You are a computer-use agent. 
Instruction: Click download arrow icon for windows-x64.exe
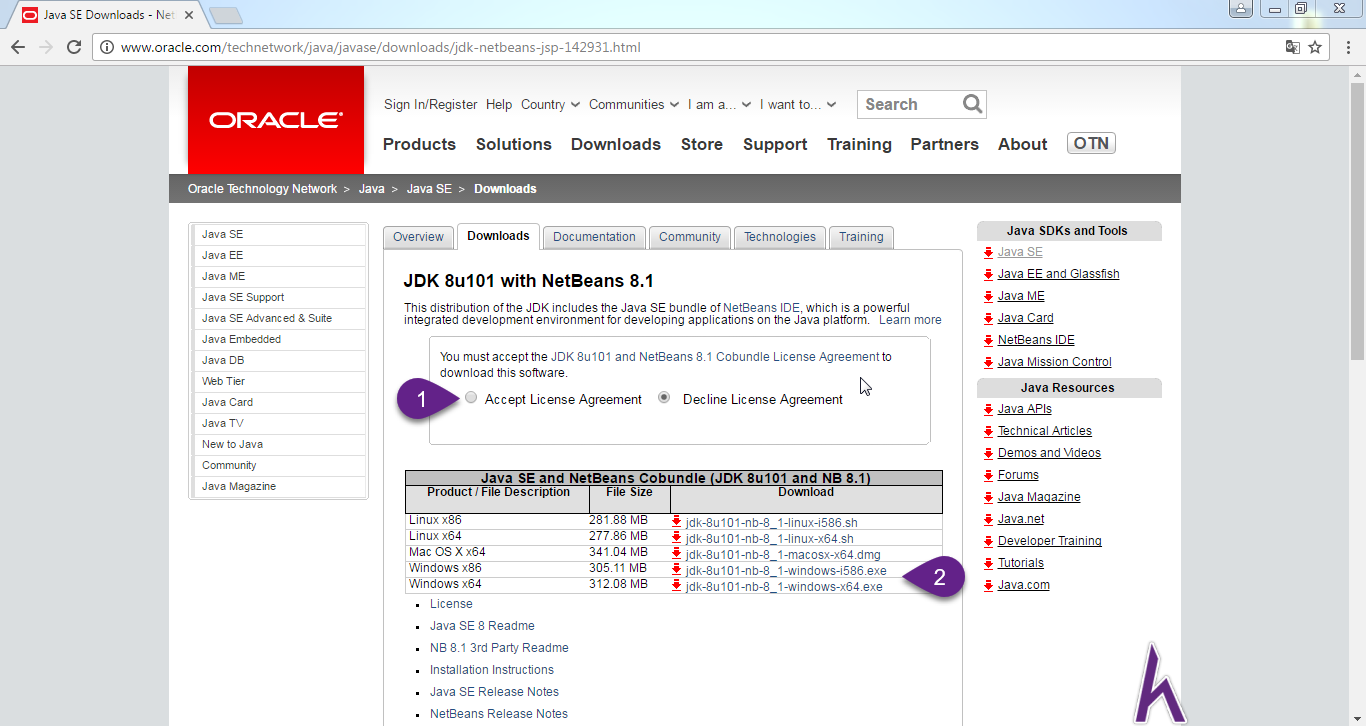[x=677, y=586]
